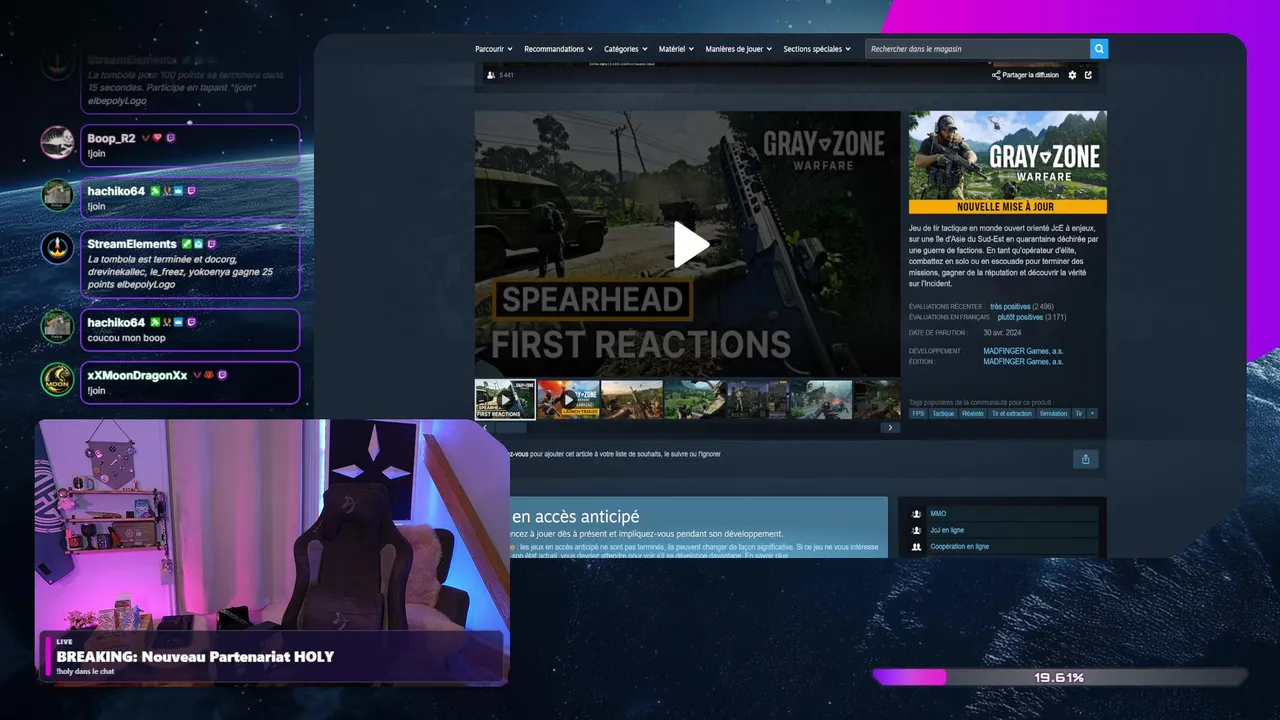Image resolution: width=1280 pixels, height=720 pixels.
Task: Play the Spearhead First Reactions video
Action: click(690, 245)
